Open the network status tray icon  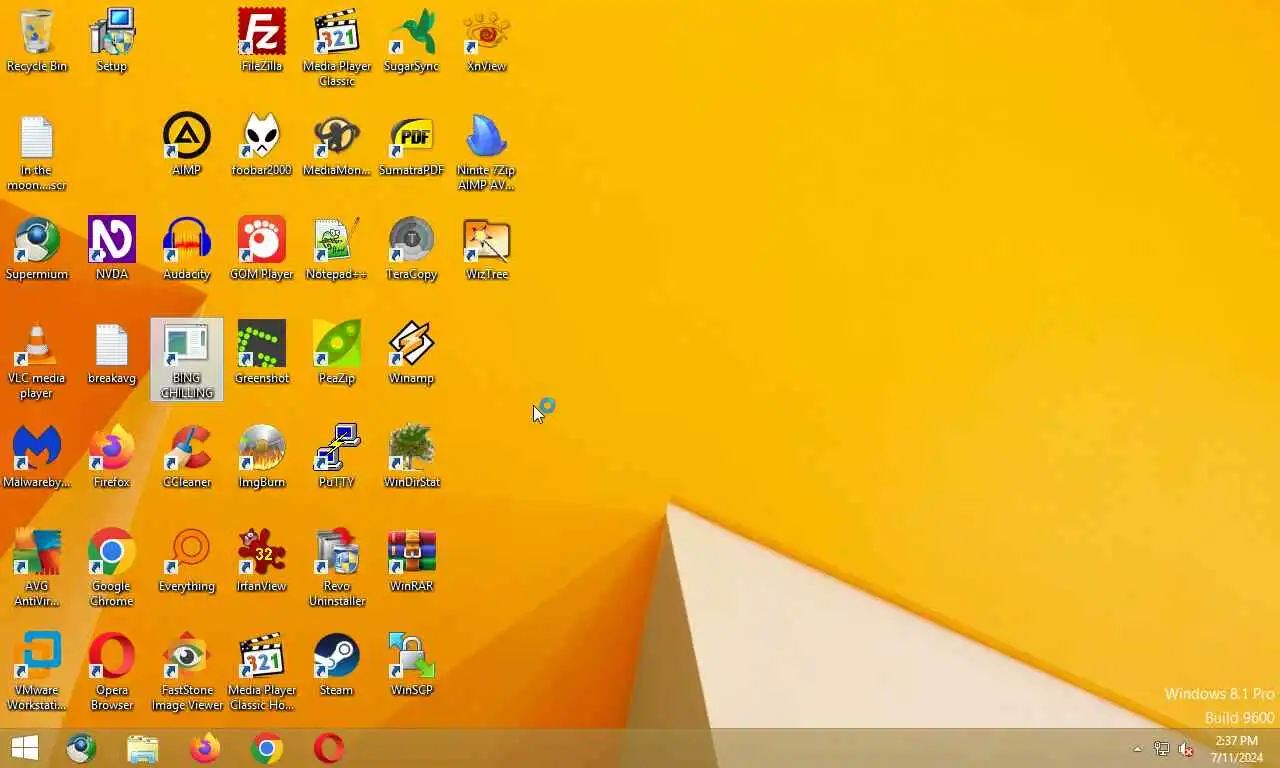(1161, 749)
